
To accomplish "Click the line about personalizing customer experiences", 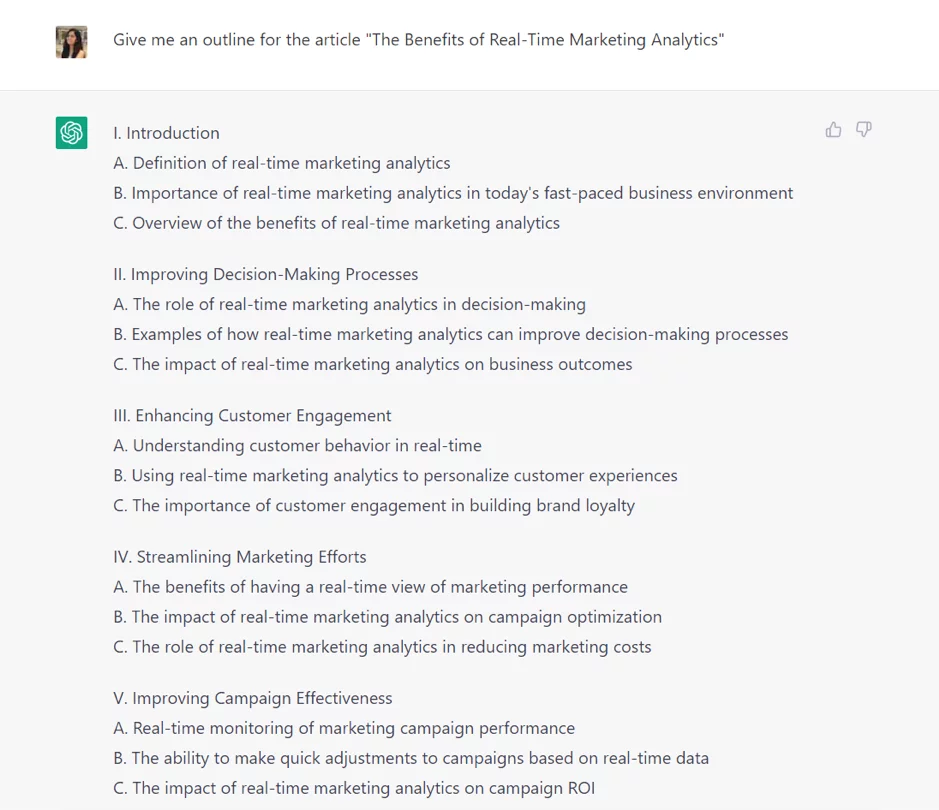I will point(395,476).
